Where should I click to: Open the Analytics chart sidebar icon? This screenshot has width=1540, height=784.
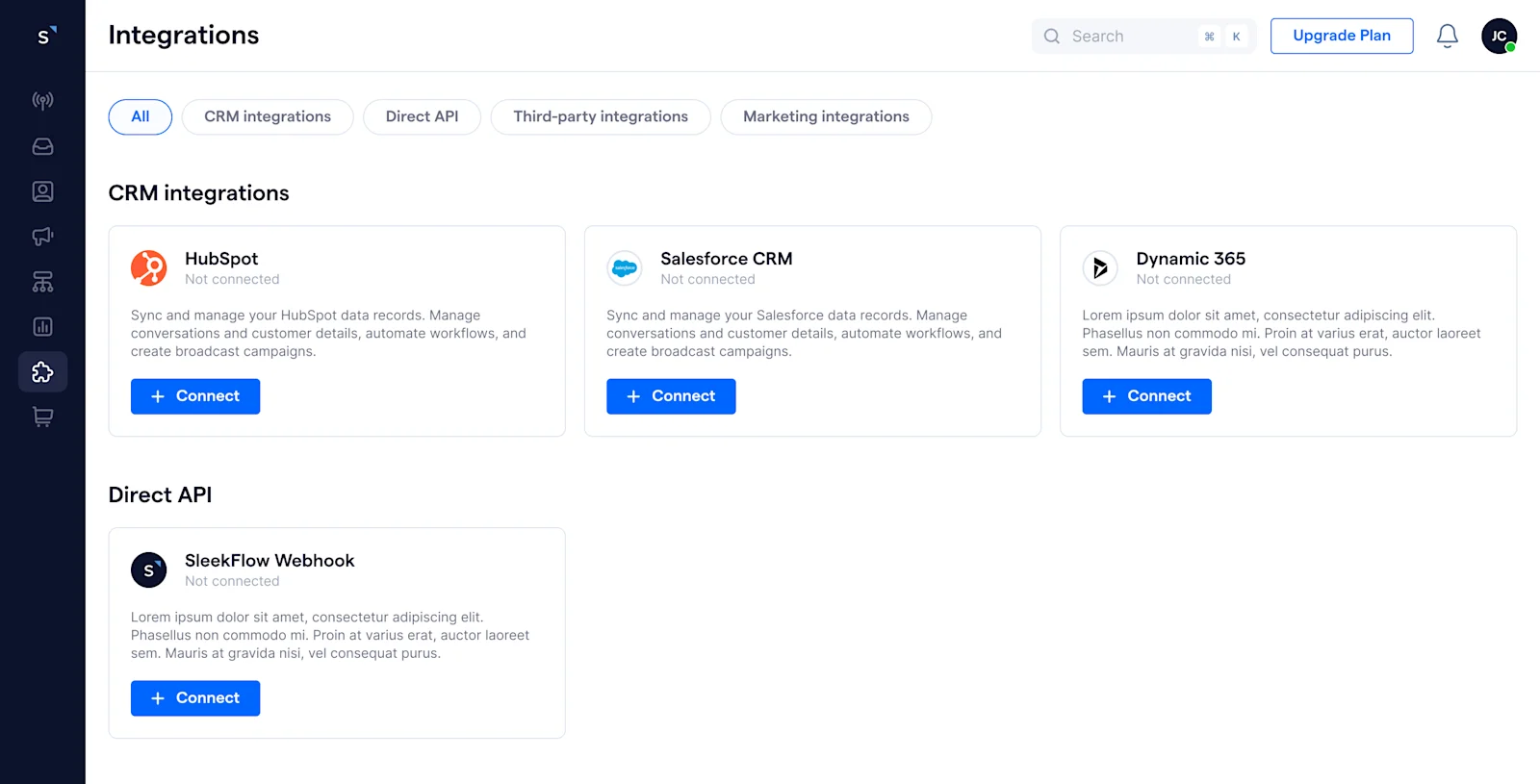tap(42, 327)
